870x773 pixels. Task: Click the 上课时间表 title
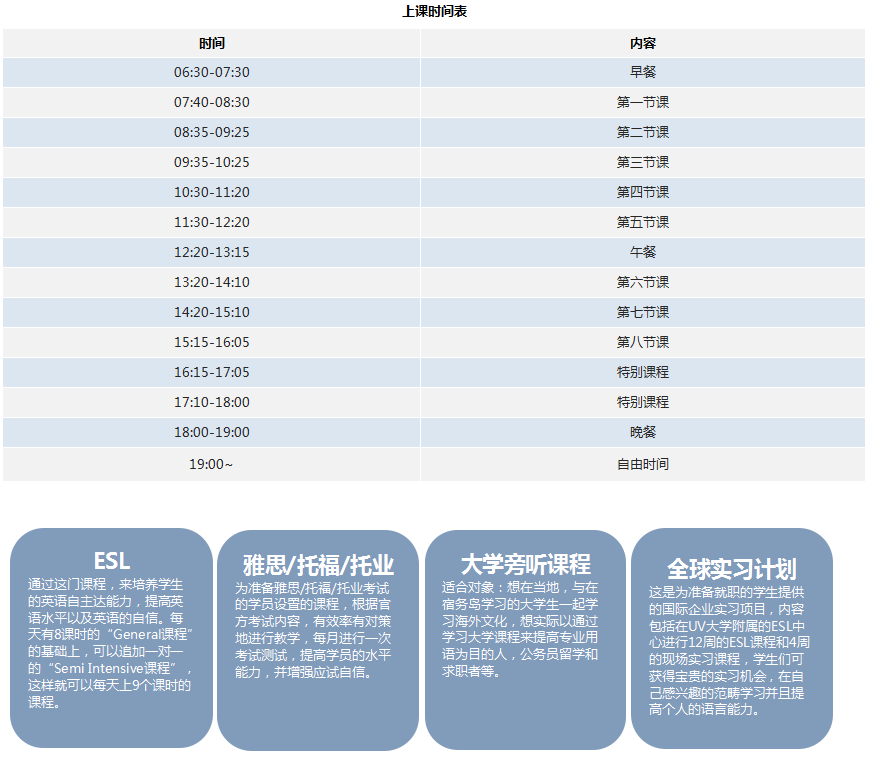coord(434,11)
